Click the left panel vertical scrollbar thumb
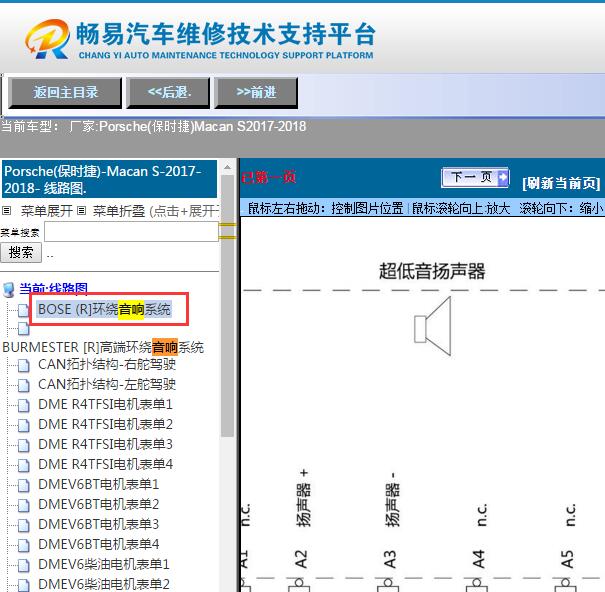This screenshot has width=605, height=592. (228, 305)
